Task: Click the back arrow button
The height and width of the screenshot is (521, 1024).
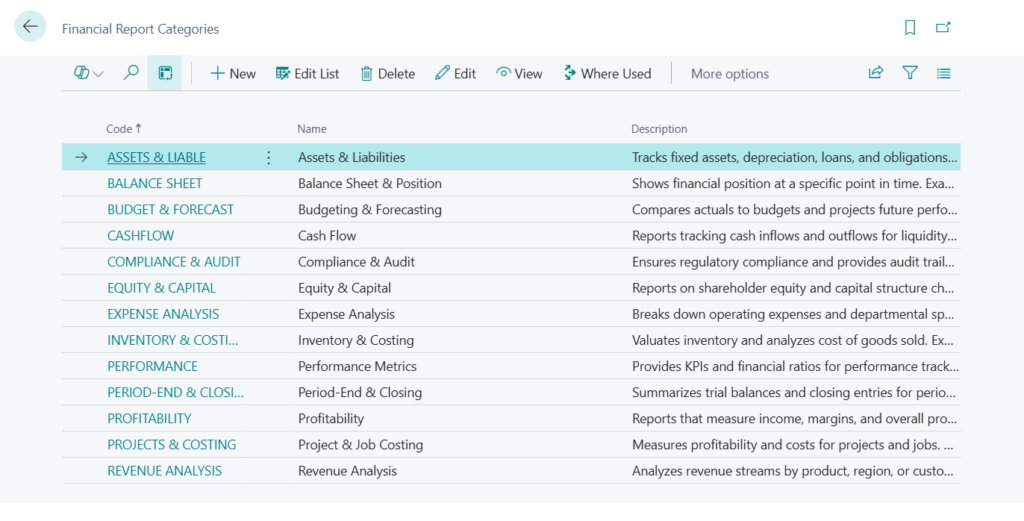Action: coord(30,27)
